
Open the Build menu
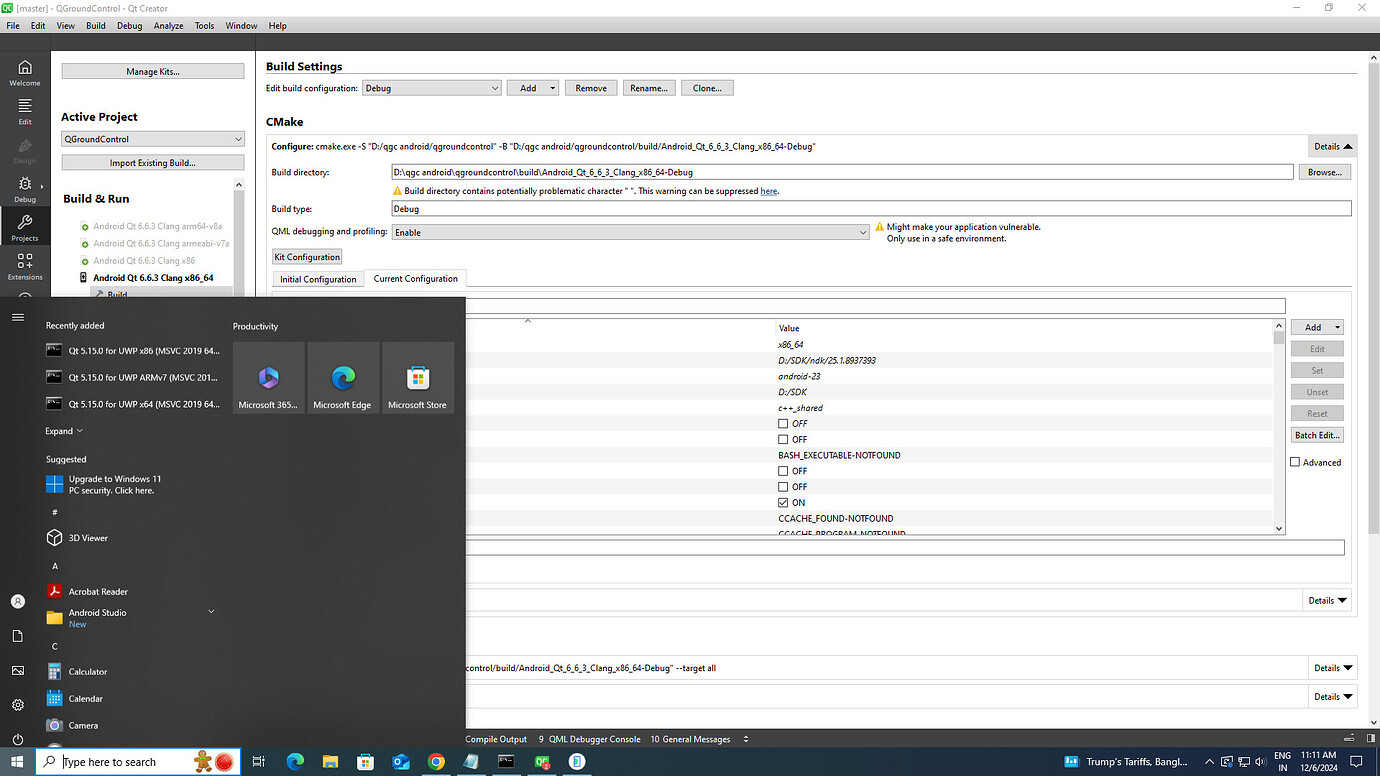click(x=95, y=25)
